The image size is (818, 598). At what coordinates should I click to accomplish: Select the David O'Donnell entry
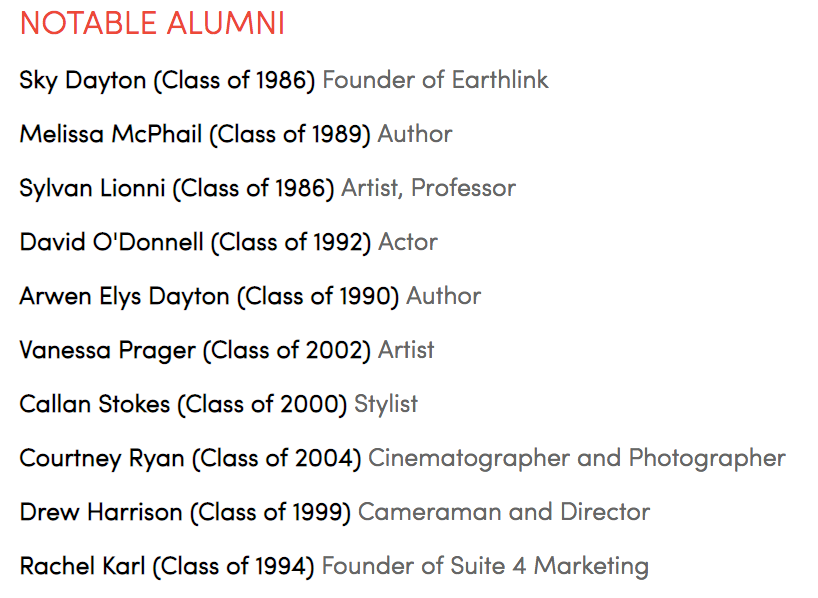[228, 243]
